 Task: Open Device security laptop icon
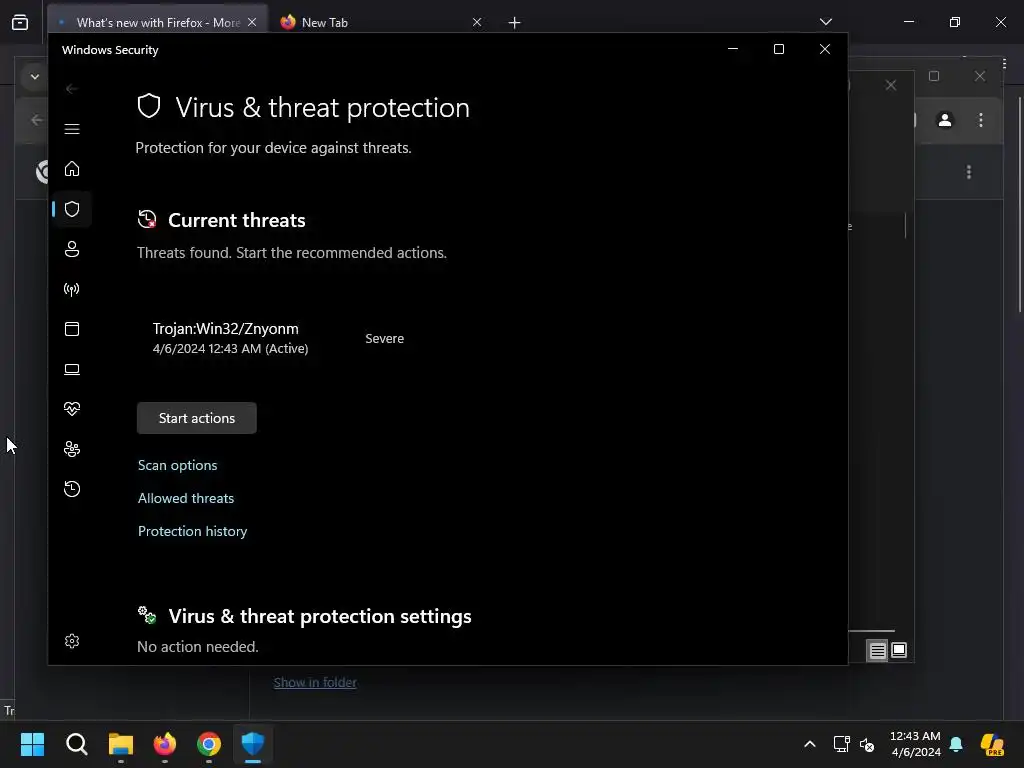pos(72,369)
